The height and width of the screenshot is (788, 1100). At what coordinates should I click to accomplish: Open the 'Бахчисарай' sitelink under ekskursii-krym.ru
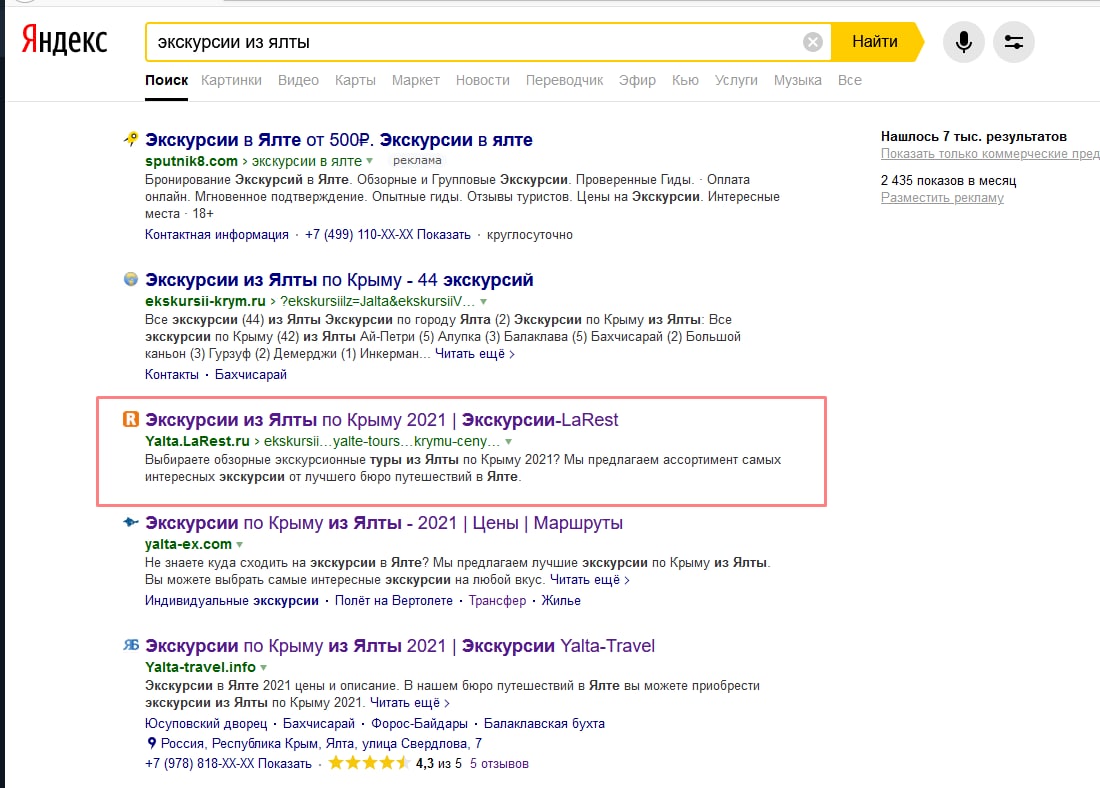pyautogui.click(x=250, y=375)
